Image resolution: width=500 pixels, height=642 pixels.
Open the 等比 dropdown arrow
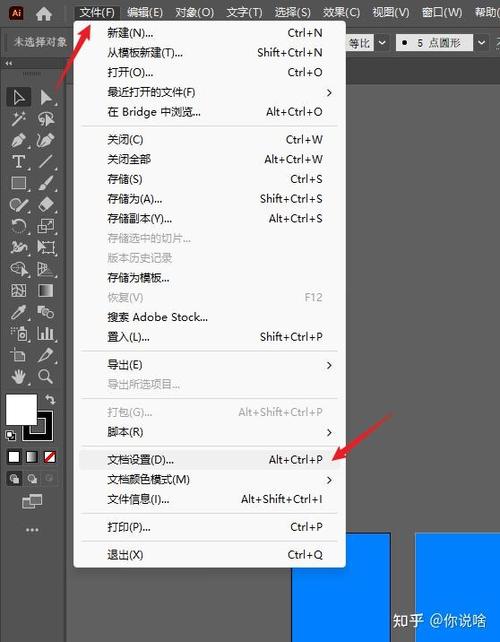(382, 43)
